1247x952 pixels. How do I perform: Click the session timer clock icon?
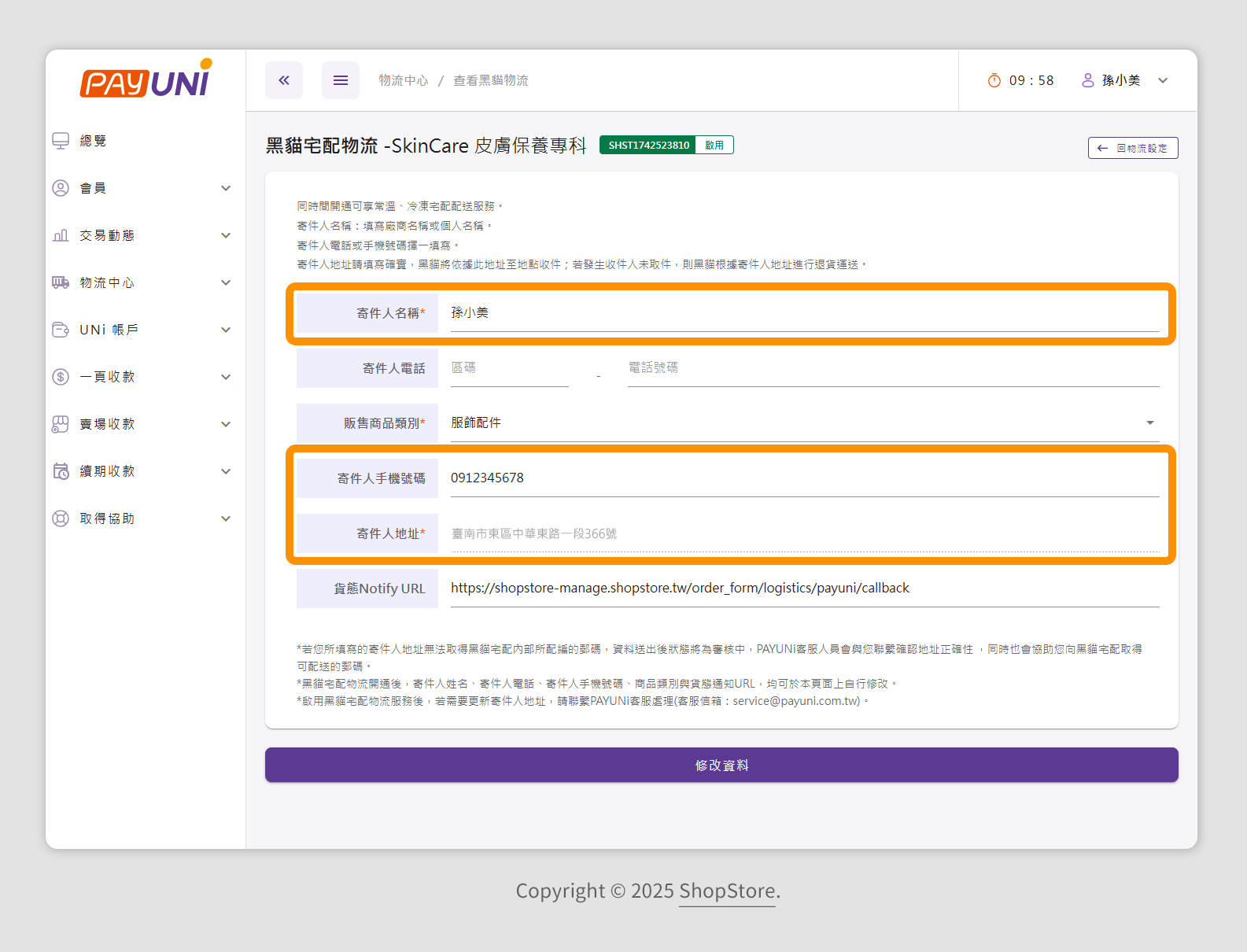(x=994, y=80)
